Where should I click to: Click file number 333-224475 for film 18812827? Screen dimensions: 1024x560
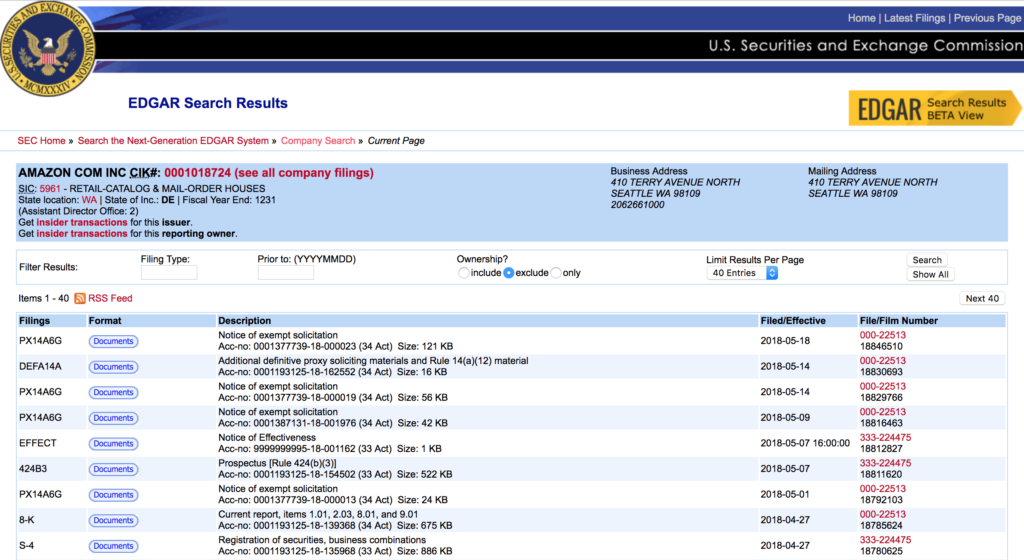tap(885, 438)
